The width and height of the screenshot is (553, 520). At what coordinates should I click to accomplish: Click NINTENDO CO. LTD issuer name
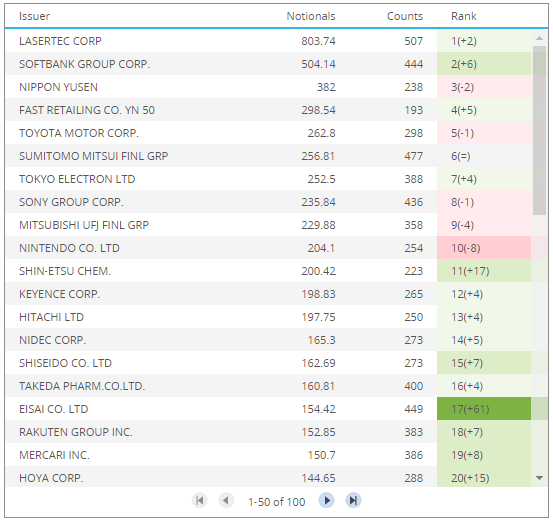point(69,248)
